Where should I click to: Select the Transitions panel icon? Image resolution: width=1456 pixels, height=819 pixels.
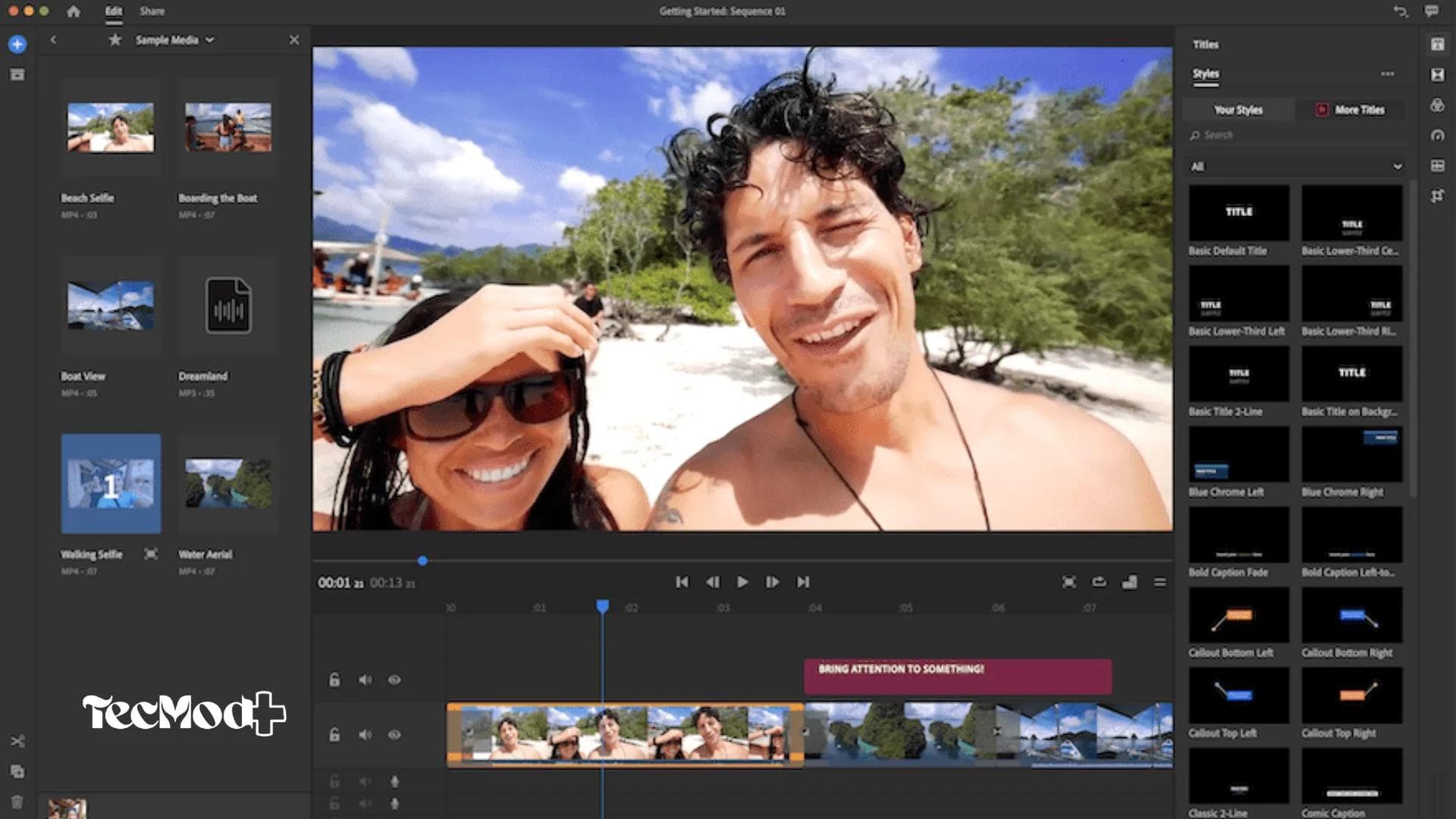(1438, 74)
